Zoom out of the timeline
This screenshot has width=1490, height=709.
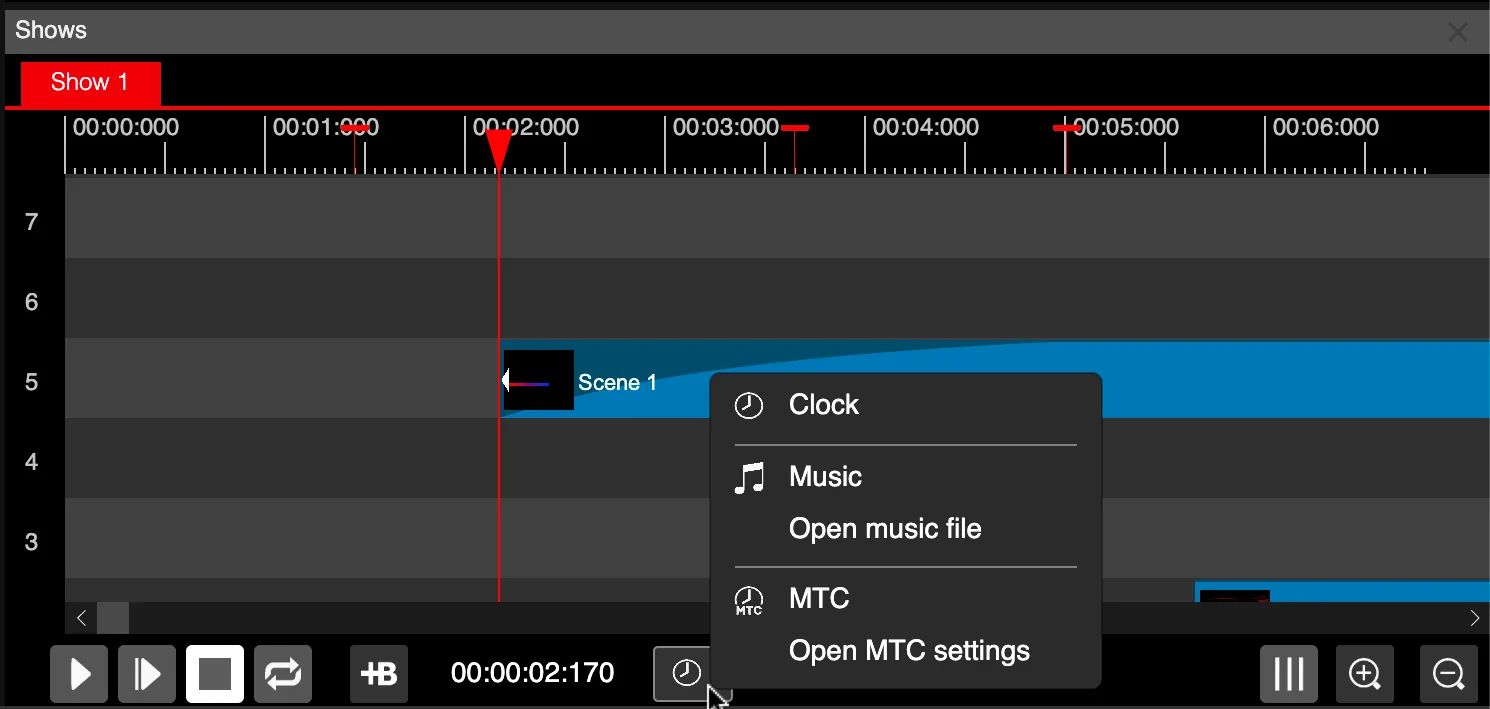[x=1448, y=674]
